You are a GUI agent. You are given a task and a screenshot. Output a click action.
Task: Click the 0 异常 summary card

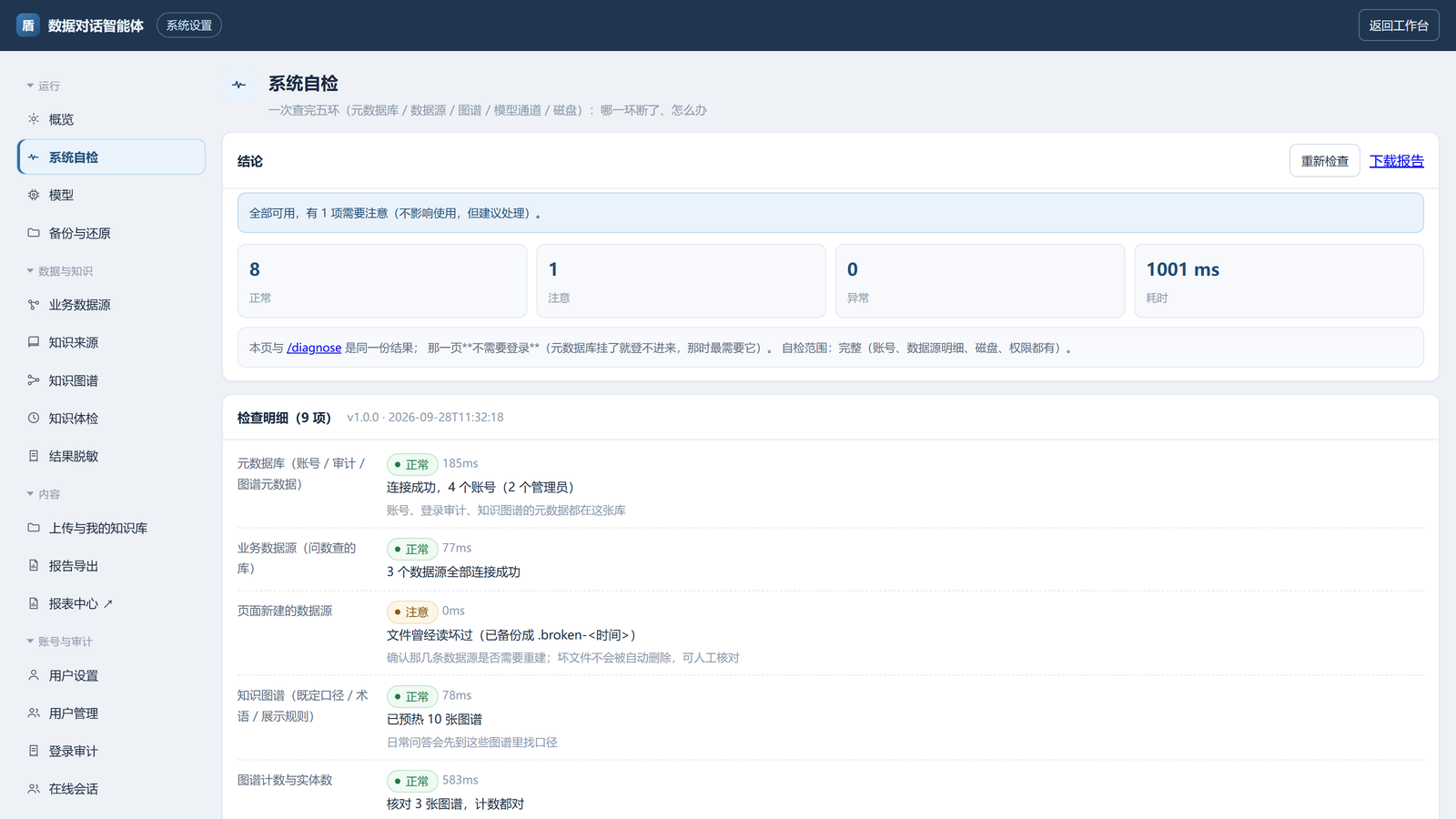click(x=980, y=281)
